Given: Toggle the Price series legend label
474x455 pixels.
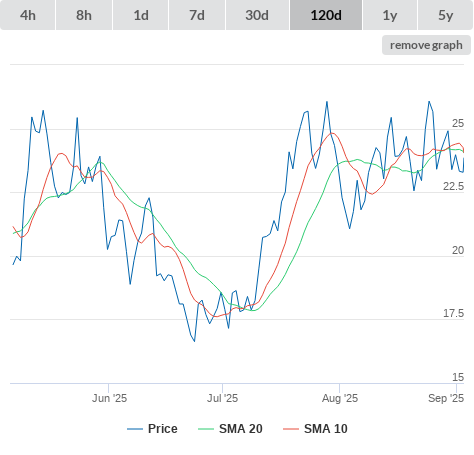Looking at the screenshot, I should 163,429.
